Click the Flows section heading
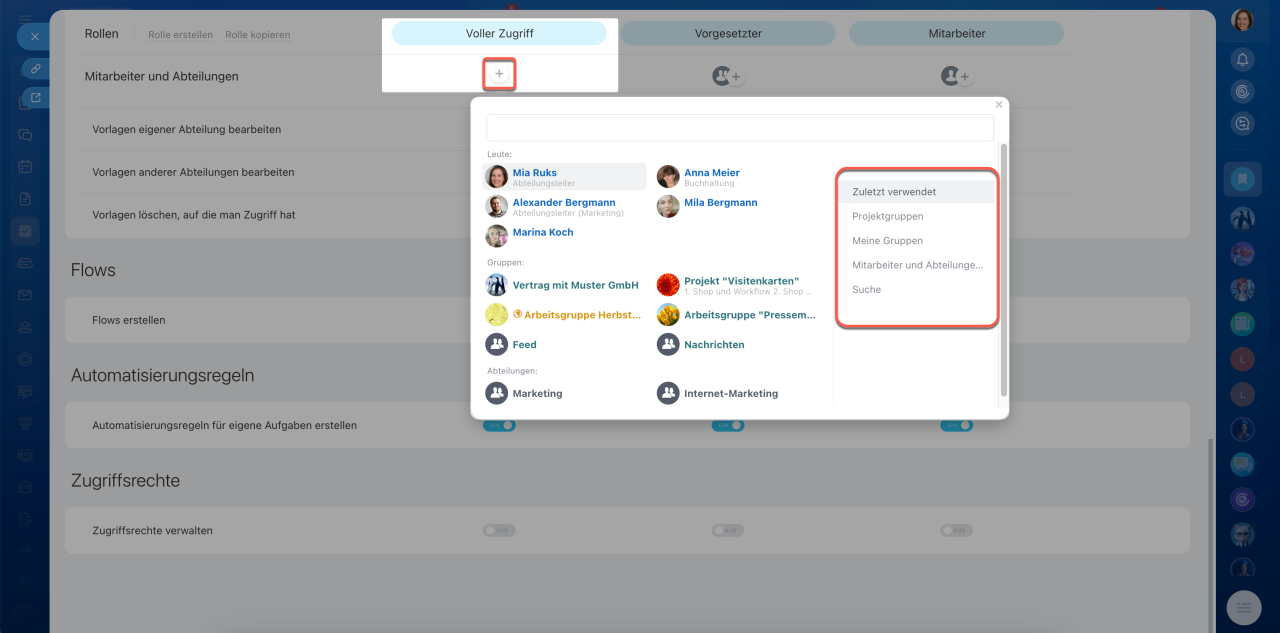1280x633 pixels. tap(93, 270)
